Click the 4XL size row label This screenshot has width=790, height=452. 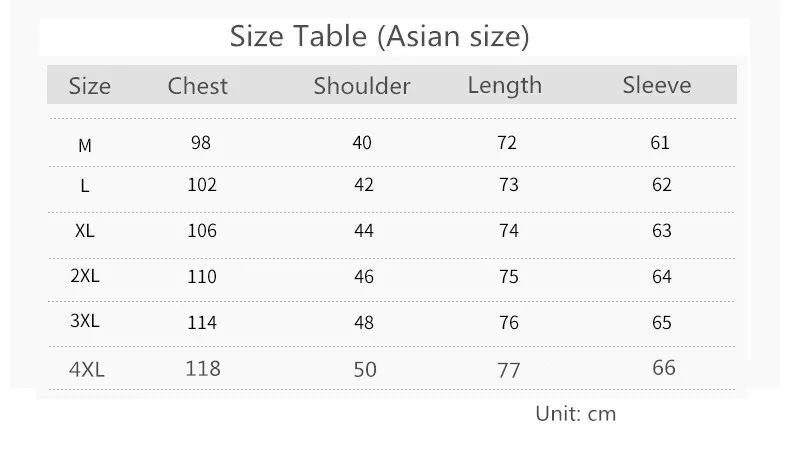(87, 369)
